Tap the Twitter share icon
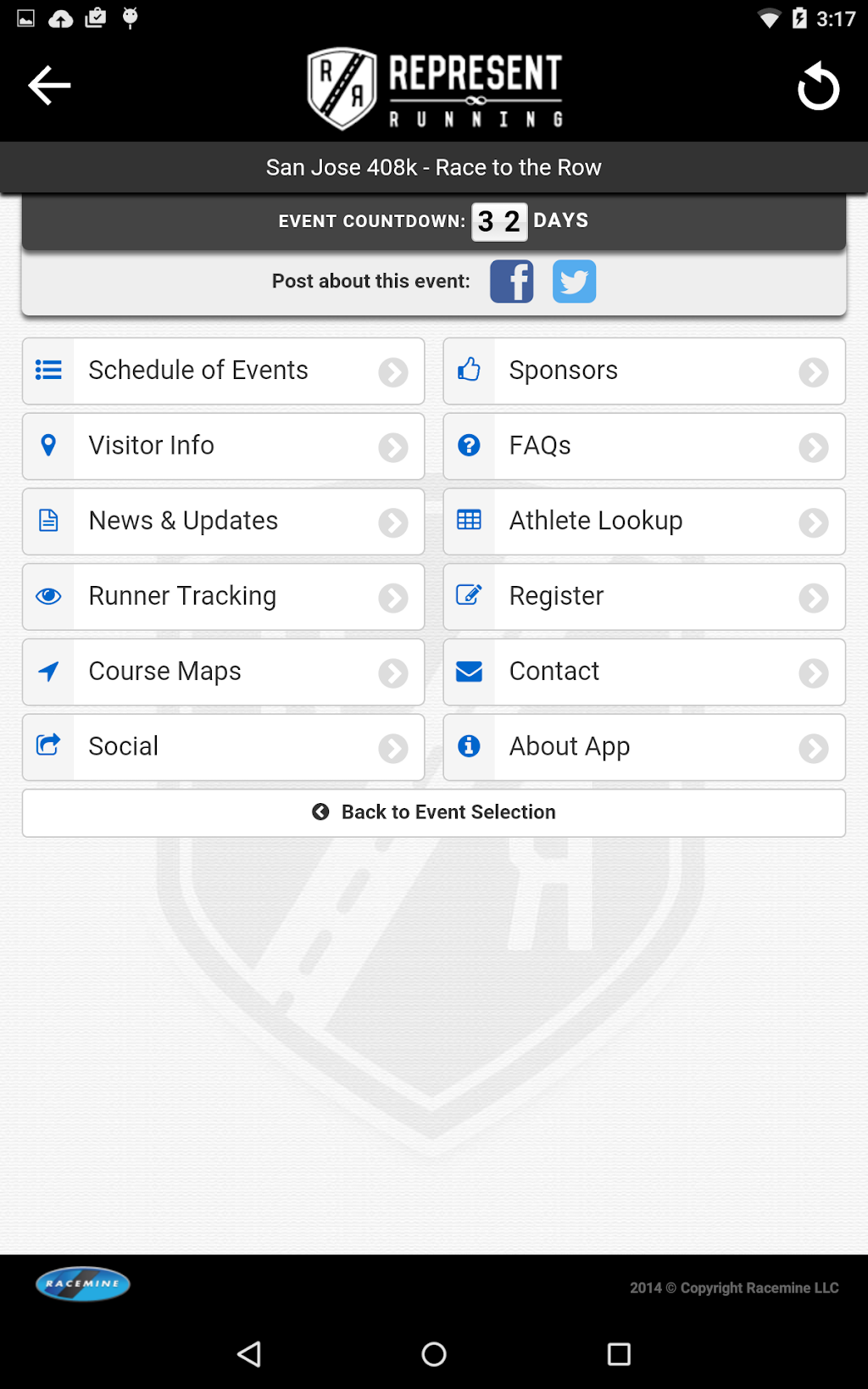This screenshot has height=1389, width=868. [x=575, y=282]
